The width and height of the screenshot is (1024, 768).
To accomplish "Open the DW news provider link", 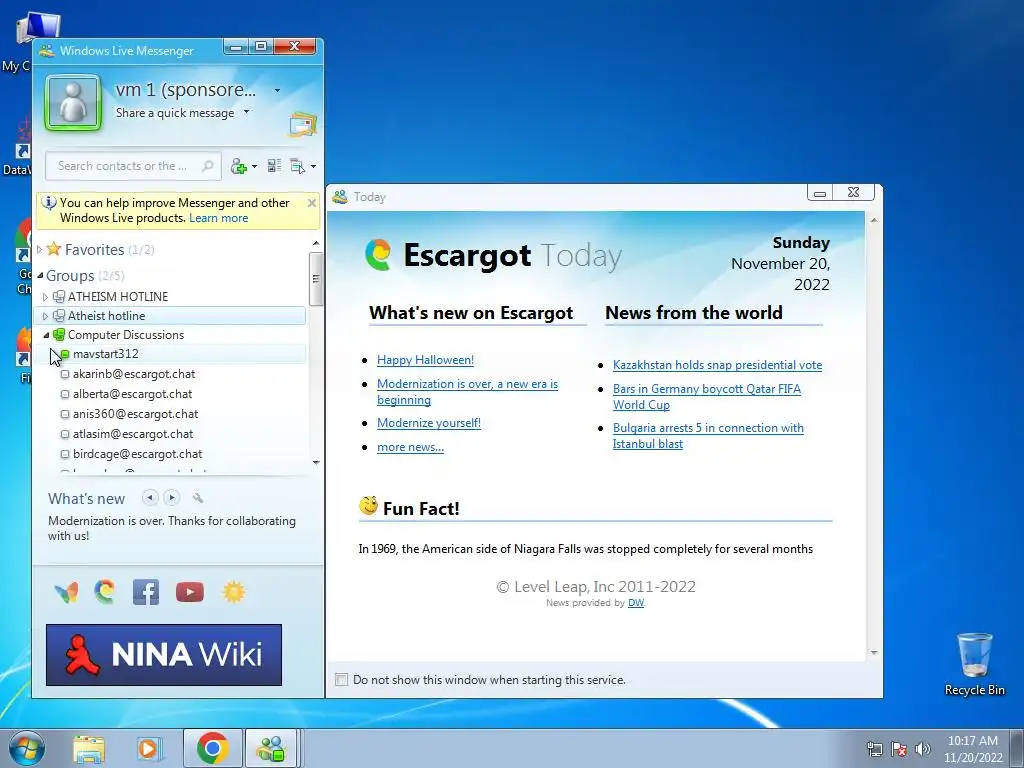I will click(x=635, y=603).
